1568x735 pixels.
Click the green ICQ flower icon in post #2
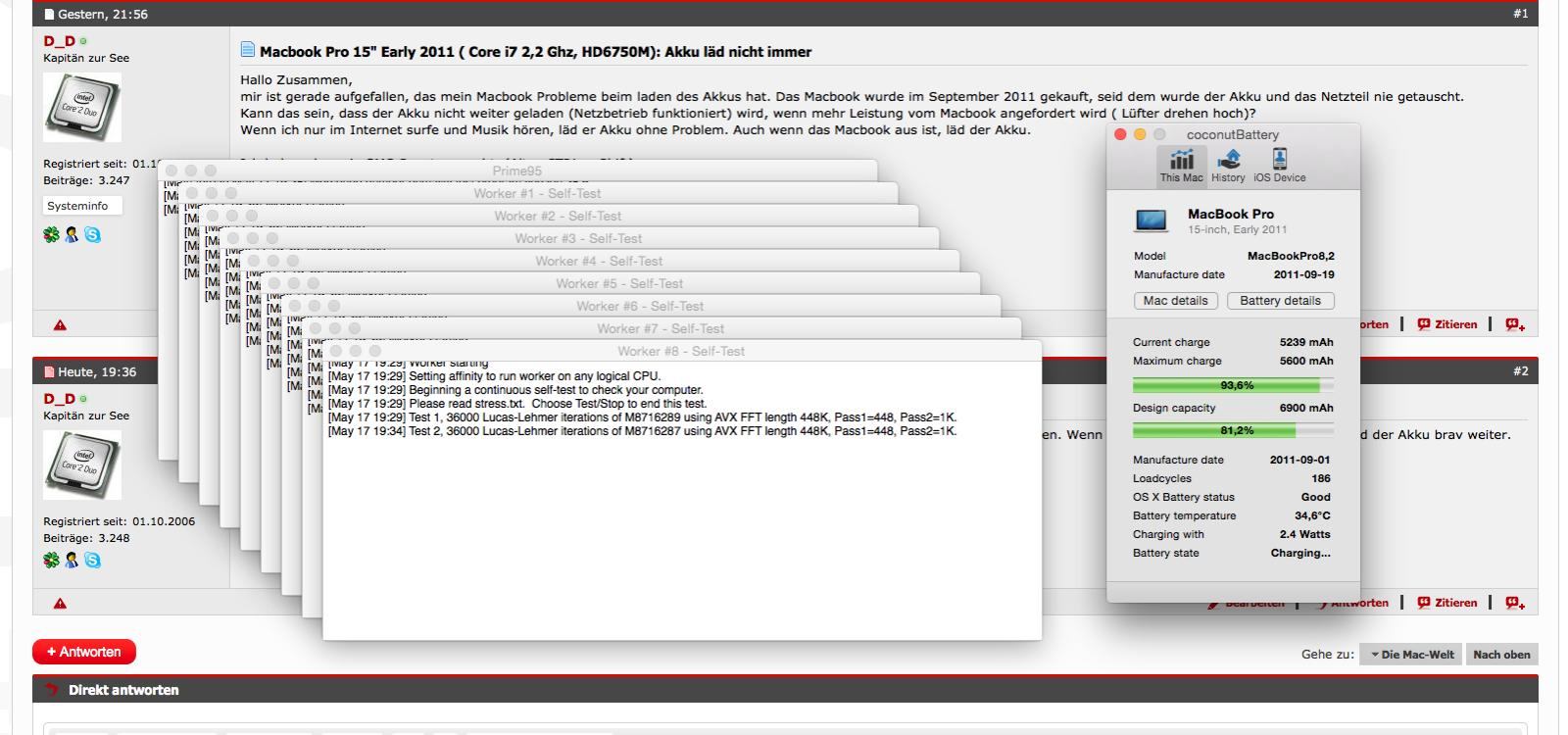pyautogui.click(x=52, y=561)
